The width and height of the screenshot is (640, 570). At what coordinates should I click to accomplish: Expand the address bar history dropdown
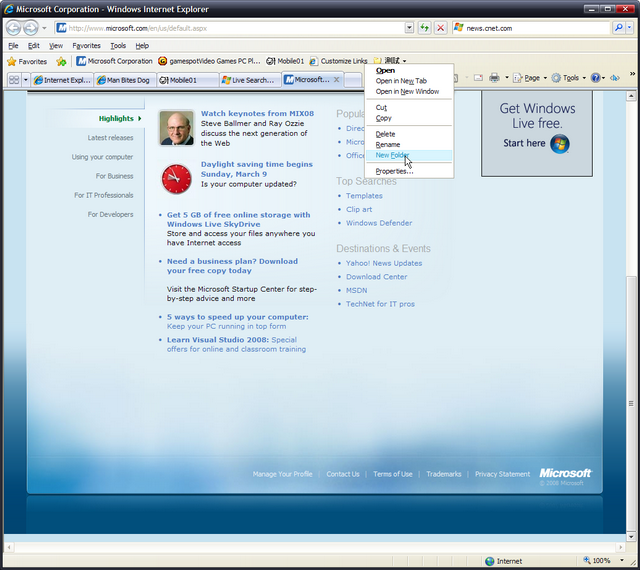(x=409, y=28)
